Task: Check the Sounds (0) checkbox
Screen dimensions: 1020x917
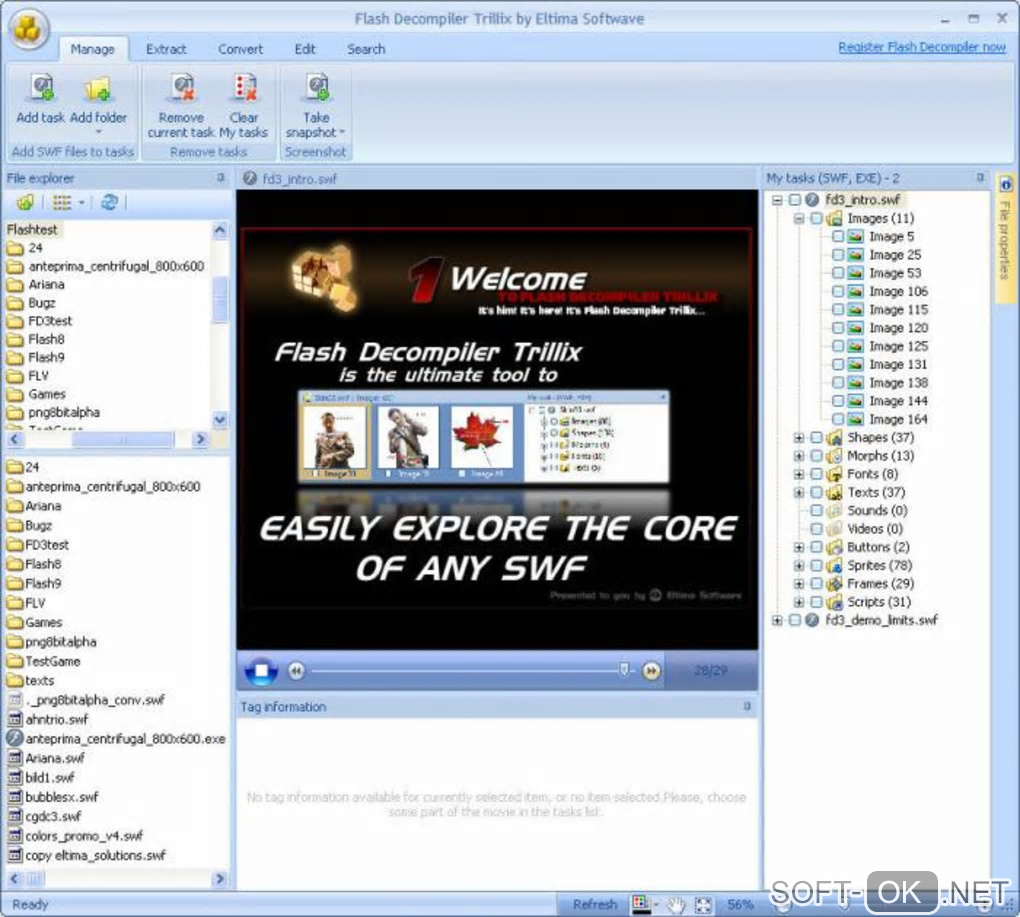Action: click(x=816, y=511)
